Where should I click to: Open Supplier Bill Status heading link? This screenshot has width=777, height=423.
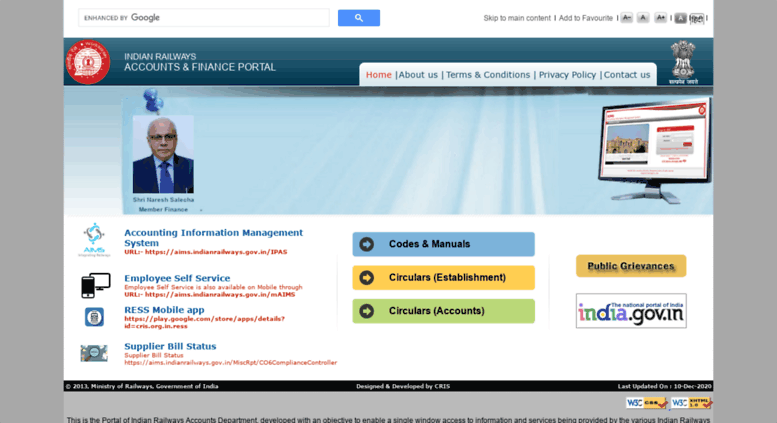170,346
